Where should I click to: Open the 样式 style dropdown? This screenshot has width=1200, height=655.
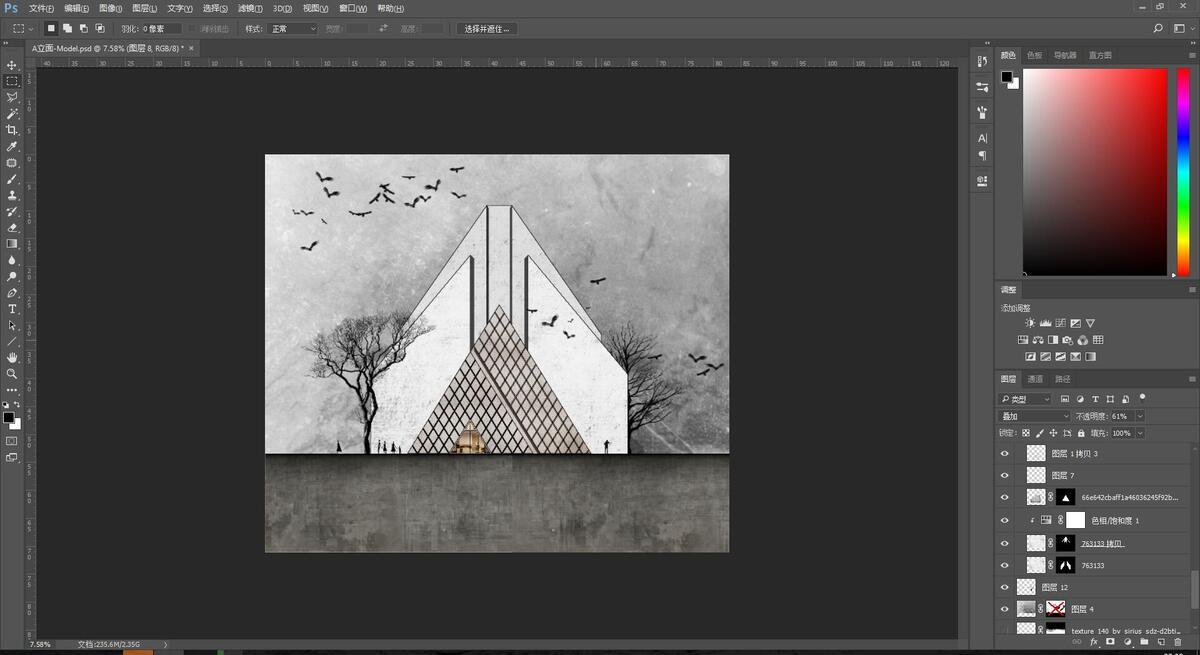[x=293, y=29]
